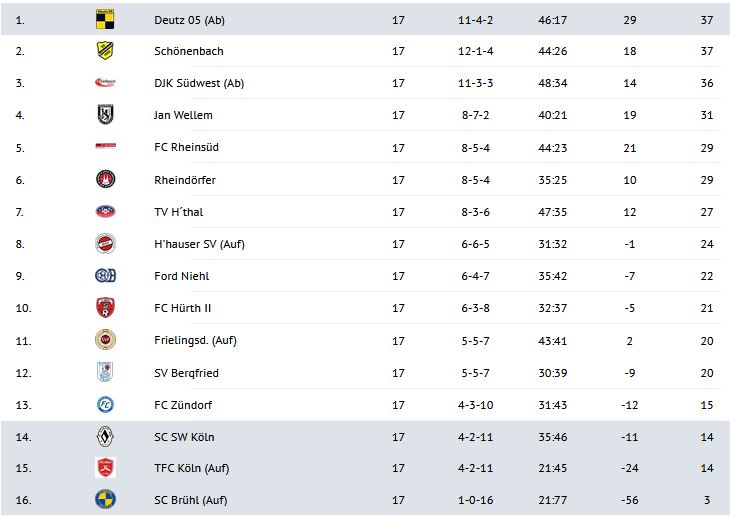Screen dimensions: 730x518
Task: Click the rank number 10. cell
Action: (23, 308)
